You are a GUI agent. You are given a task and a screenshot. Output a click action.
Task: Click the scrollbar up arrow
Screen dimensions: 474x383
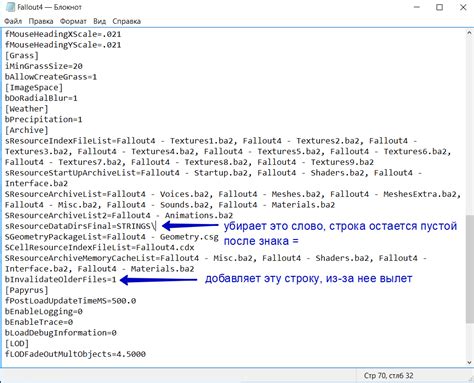pyautogui.click(x=469, y=33)
